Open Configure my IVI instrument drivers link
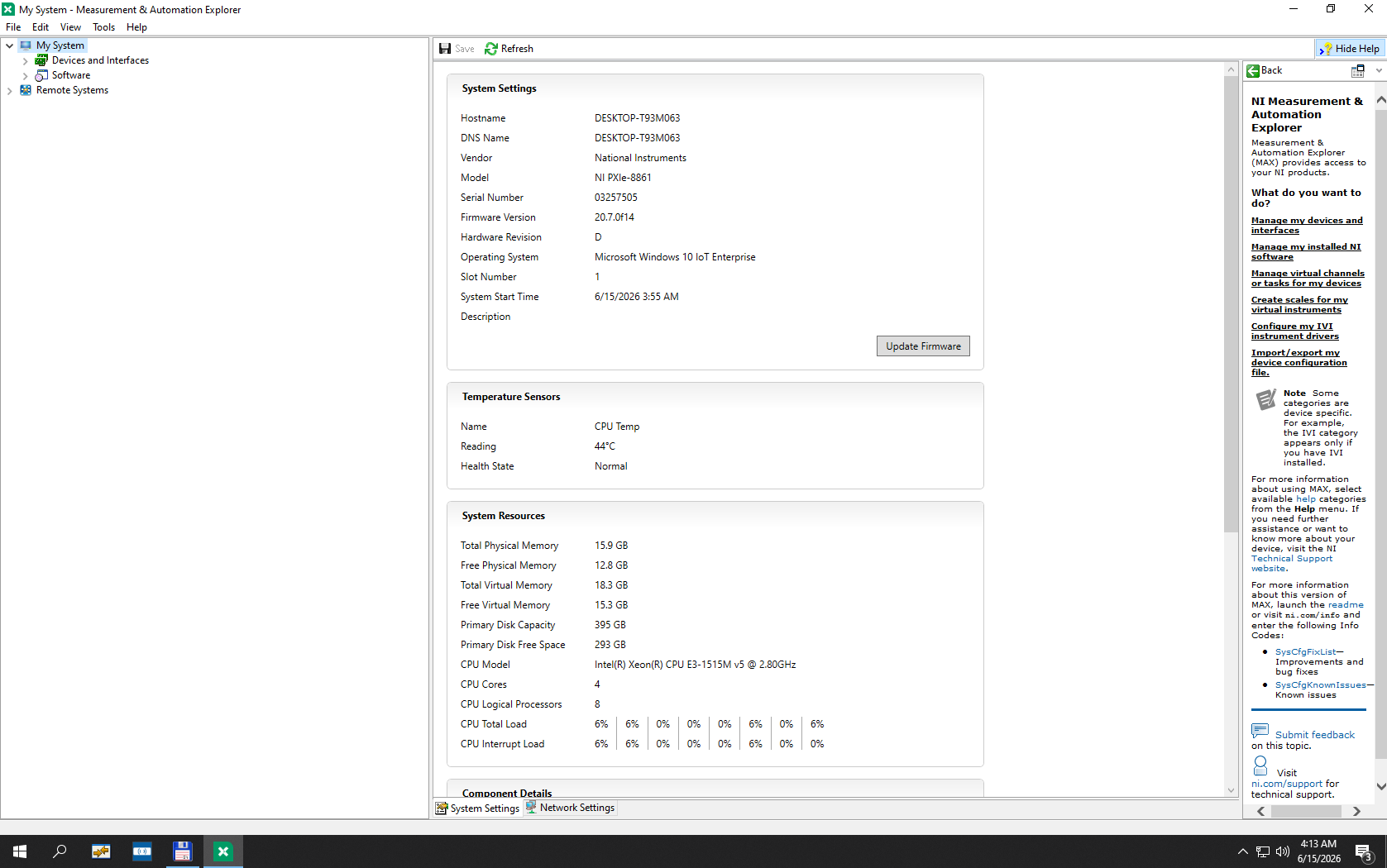 [x=1294, y=331]
